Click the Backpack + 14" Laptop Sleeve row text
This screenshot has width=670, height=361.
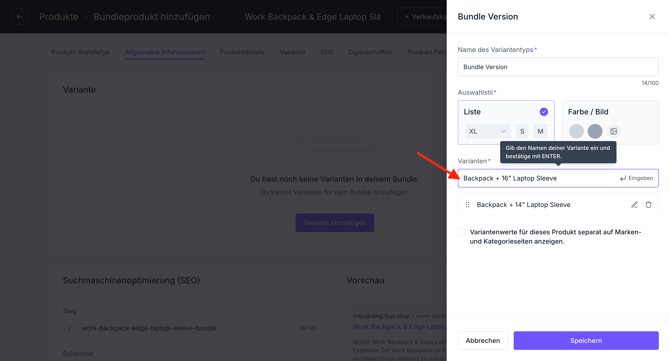click(x=523, y=205)
